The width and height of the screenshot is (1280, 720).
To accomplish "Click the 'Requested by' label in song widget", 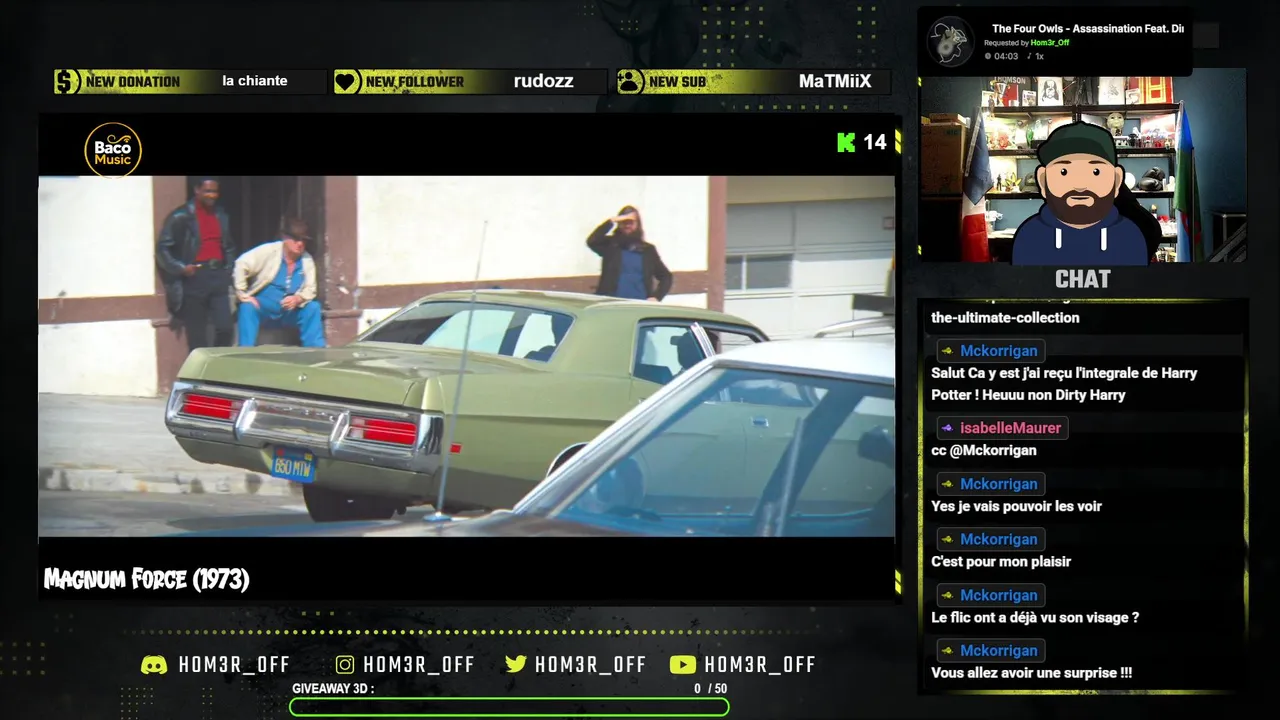I will point(1006,43).
